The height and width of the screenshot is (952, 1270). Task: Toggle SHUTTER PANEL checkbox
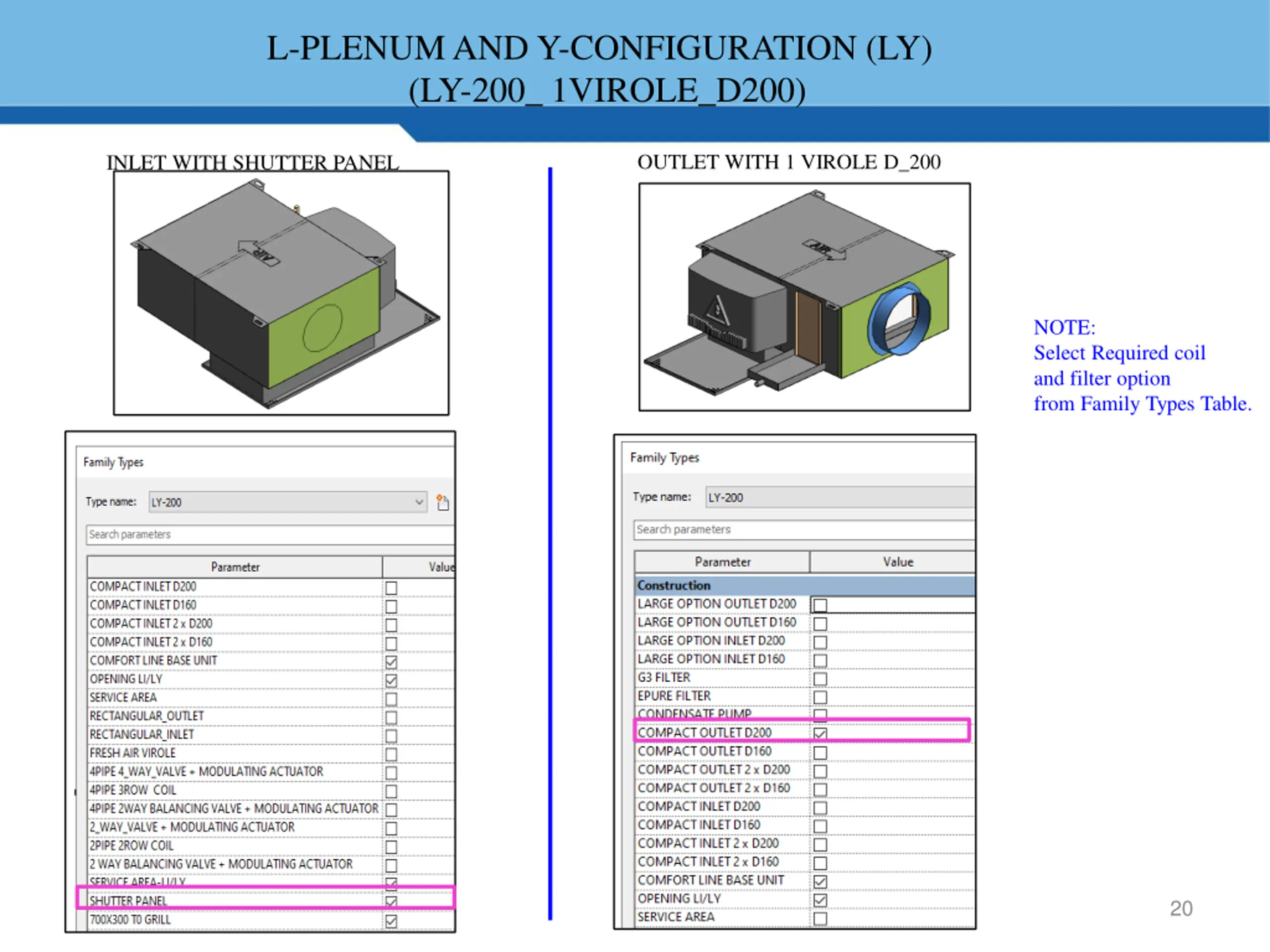click(x=391, y=901)
